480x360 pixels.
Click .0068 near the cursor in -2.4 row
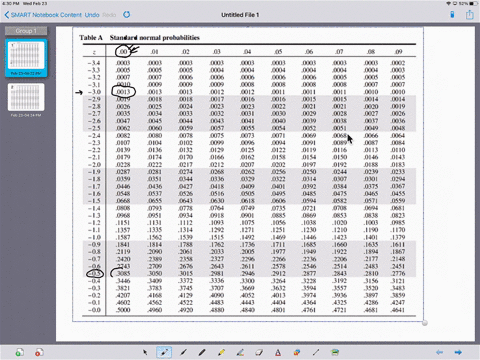click(x=339, y=135)
